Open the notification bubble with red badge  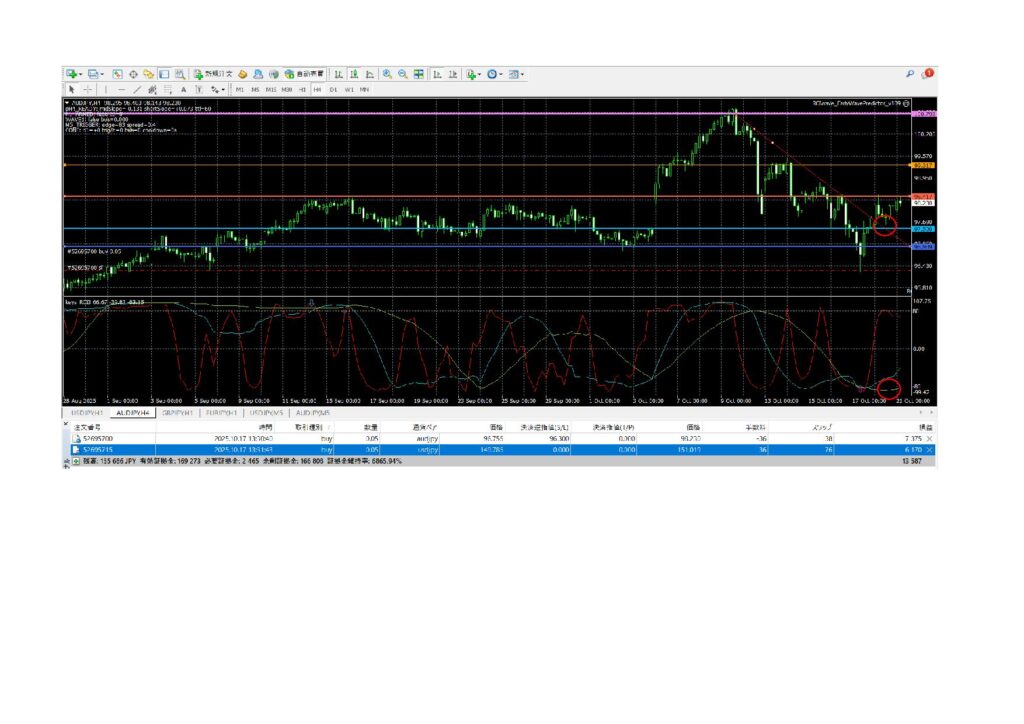click(927, 74)
